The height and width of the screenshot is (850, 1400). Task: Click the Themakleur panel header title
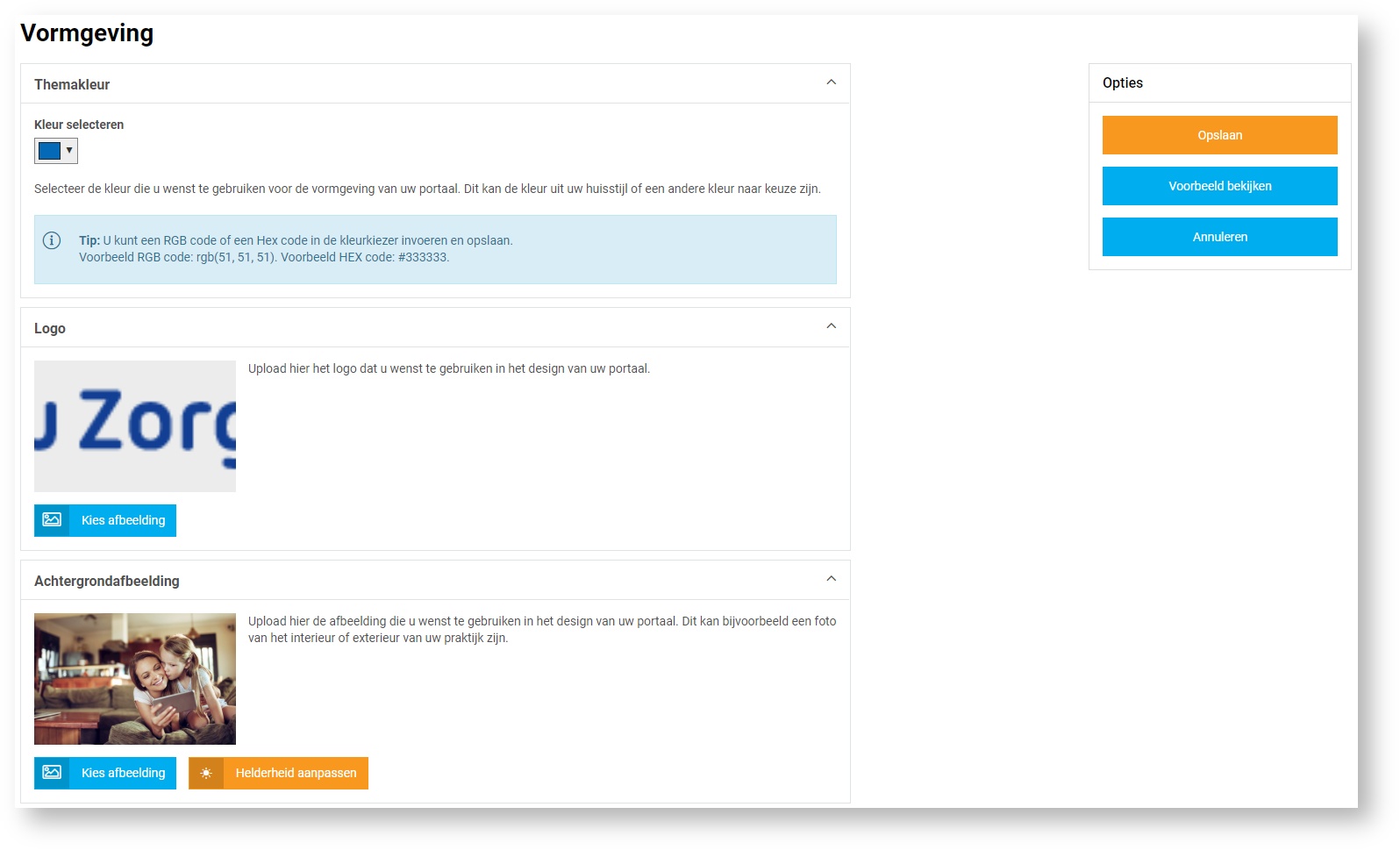coord(72,84)
